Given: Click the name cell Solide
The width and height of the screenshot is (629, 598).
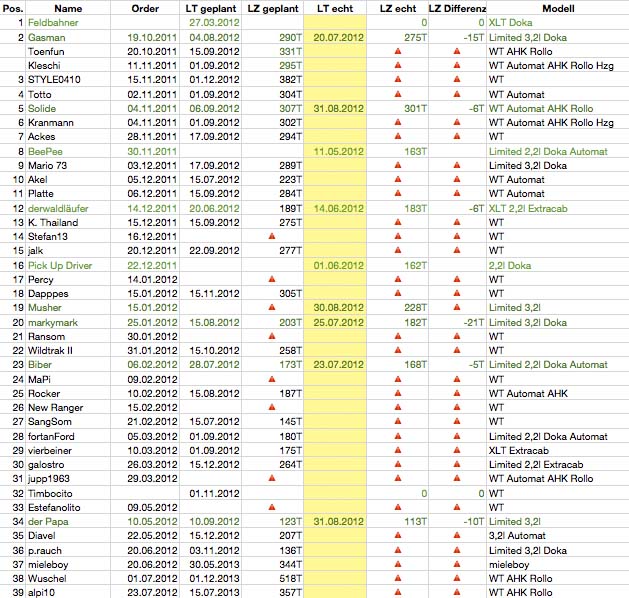Looking at the screenshot, I should (x=42, y=108).
